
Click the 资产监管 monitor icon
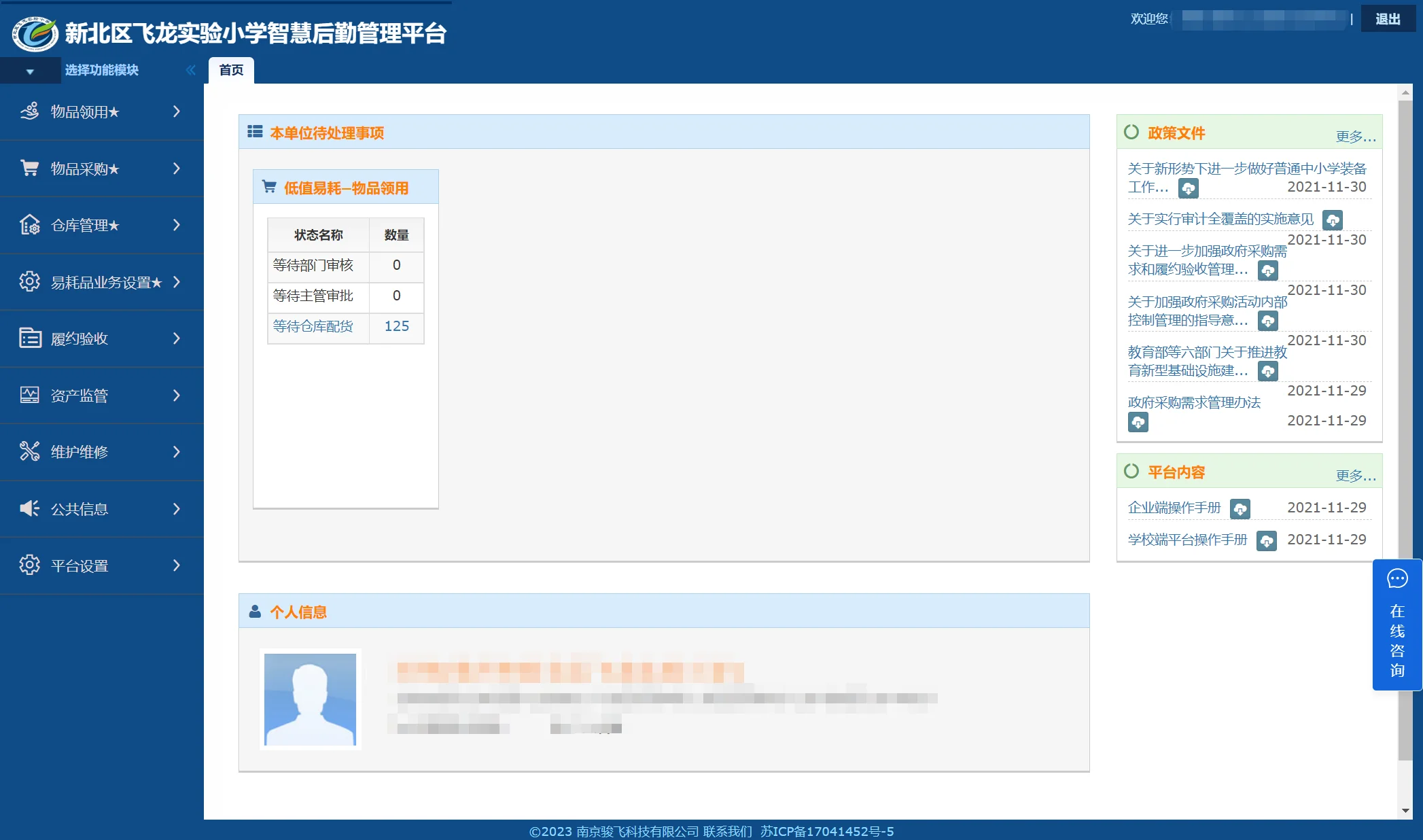point(30,395)
